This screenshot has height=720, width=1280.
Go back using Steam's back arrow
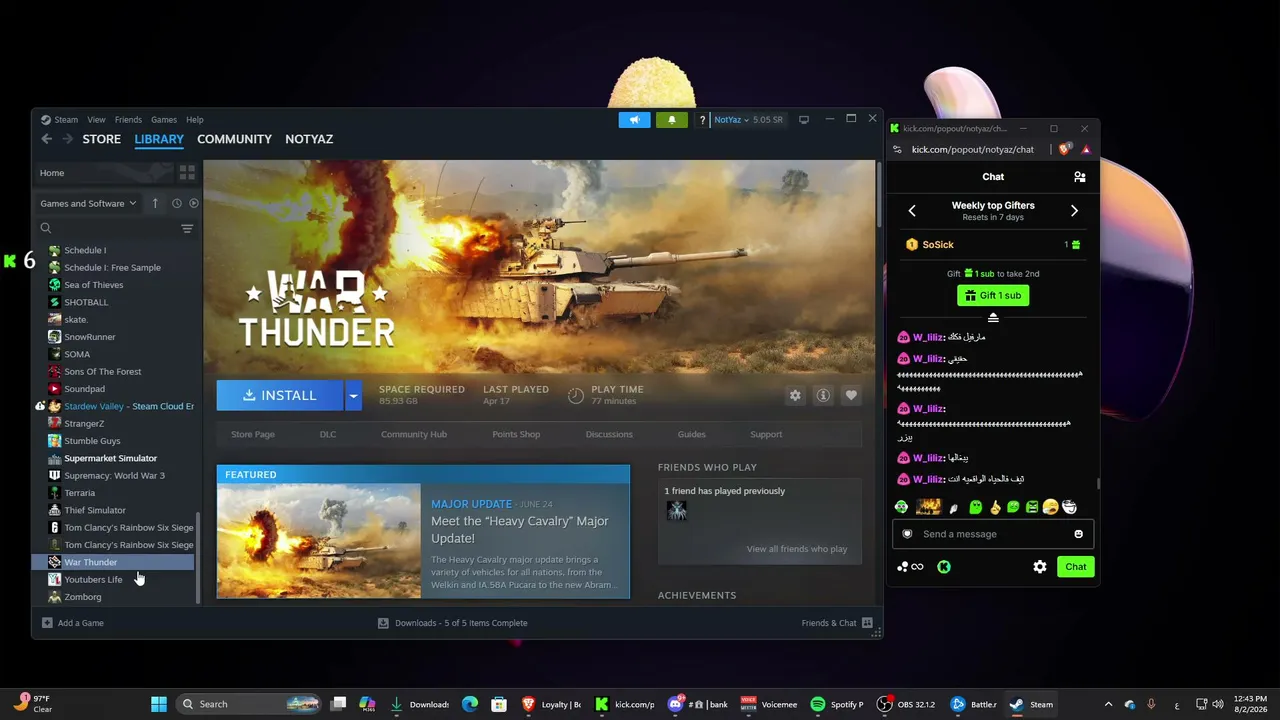[x=46, y=139]
